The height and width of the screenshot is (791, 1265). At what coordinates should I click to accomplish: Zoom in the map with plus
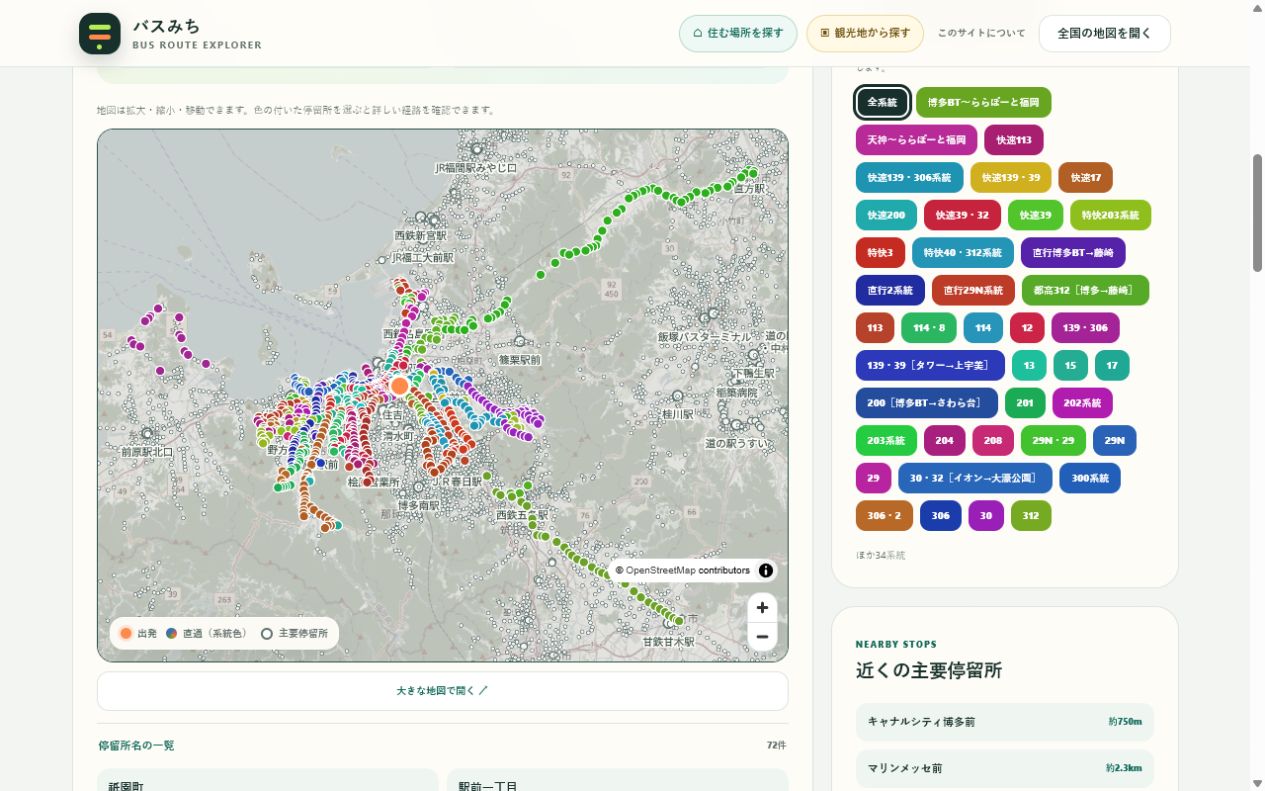(x=762, y=608)
